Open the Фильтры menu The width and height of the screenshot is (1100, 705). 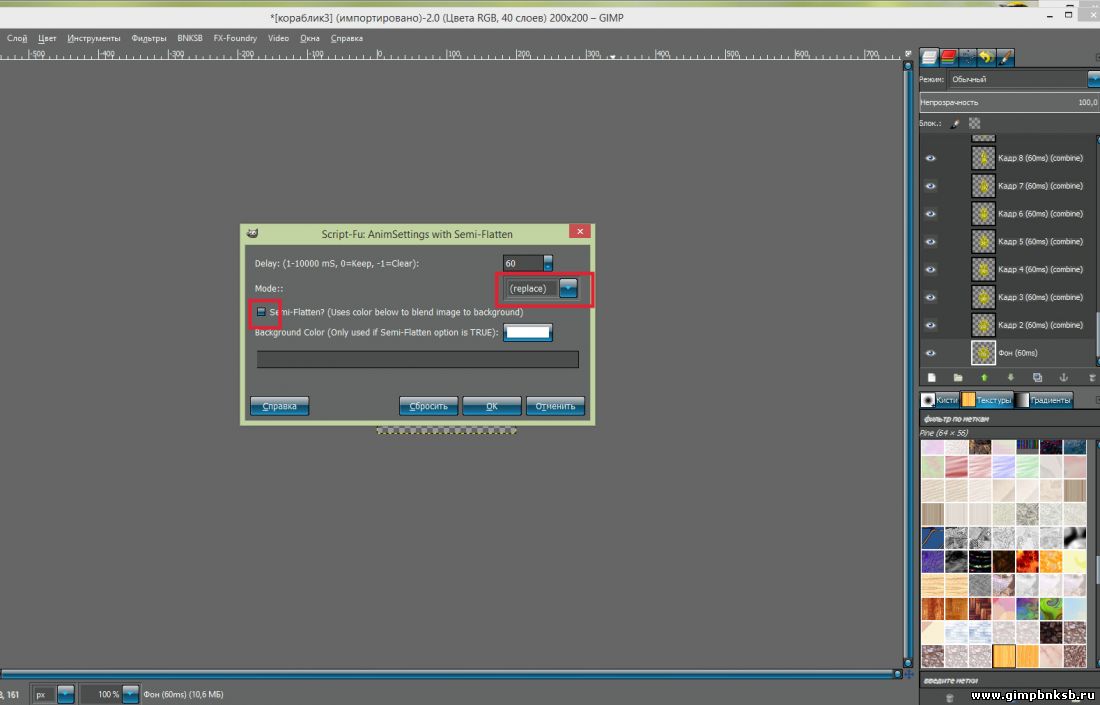click(149, 39)
